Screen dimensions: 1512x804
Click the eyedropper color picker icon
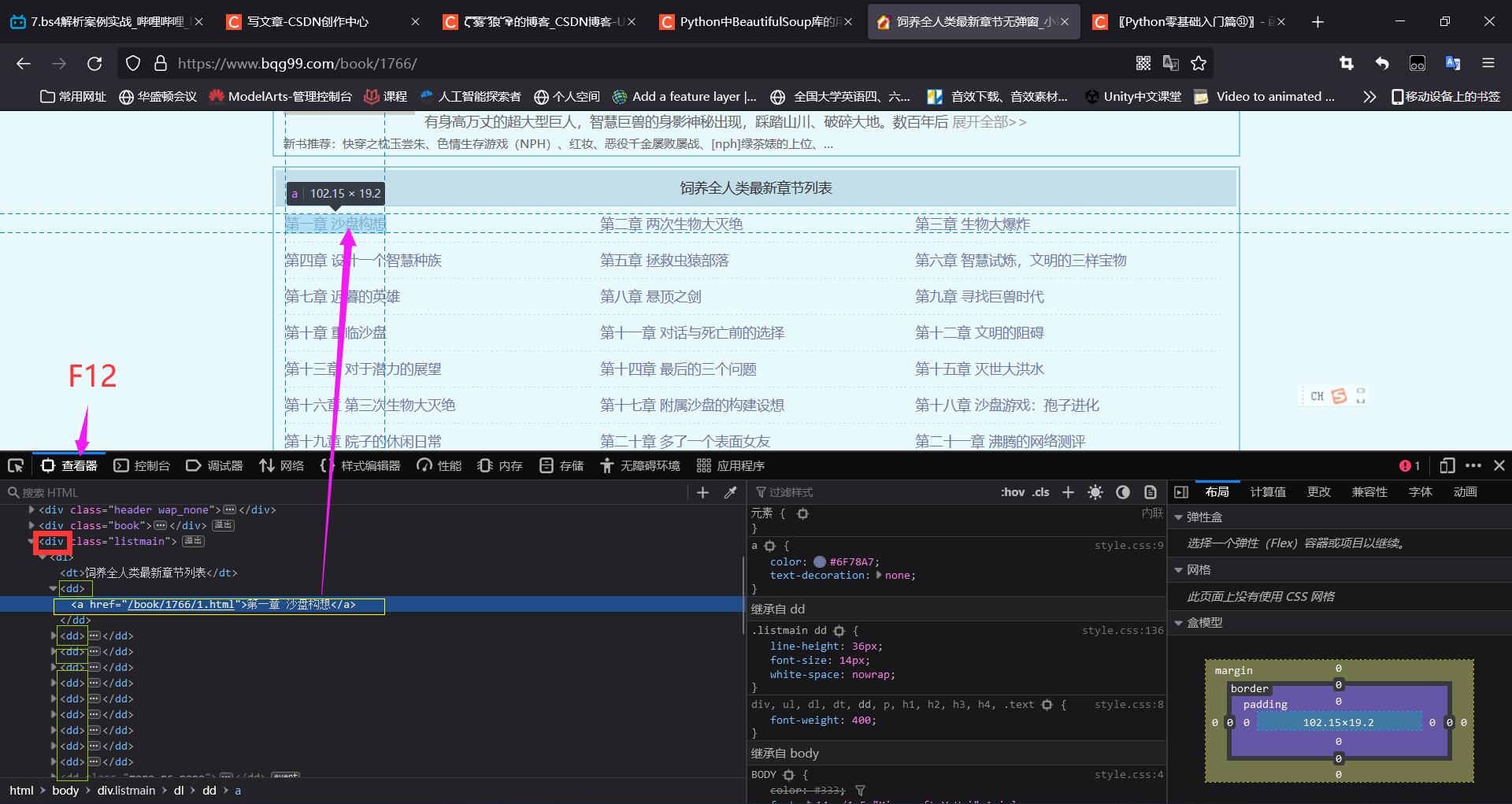tap(731, 492)
